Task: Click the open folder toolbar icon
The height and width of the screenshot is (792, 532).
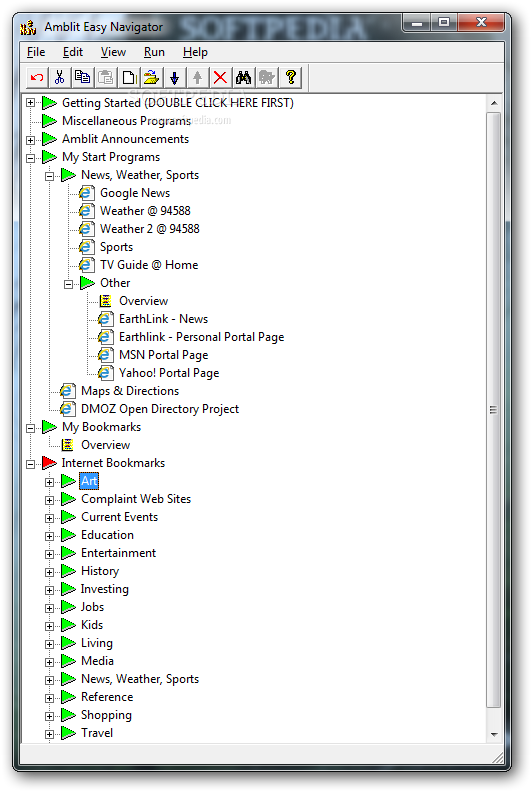Action: point(151,77)
